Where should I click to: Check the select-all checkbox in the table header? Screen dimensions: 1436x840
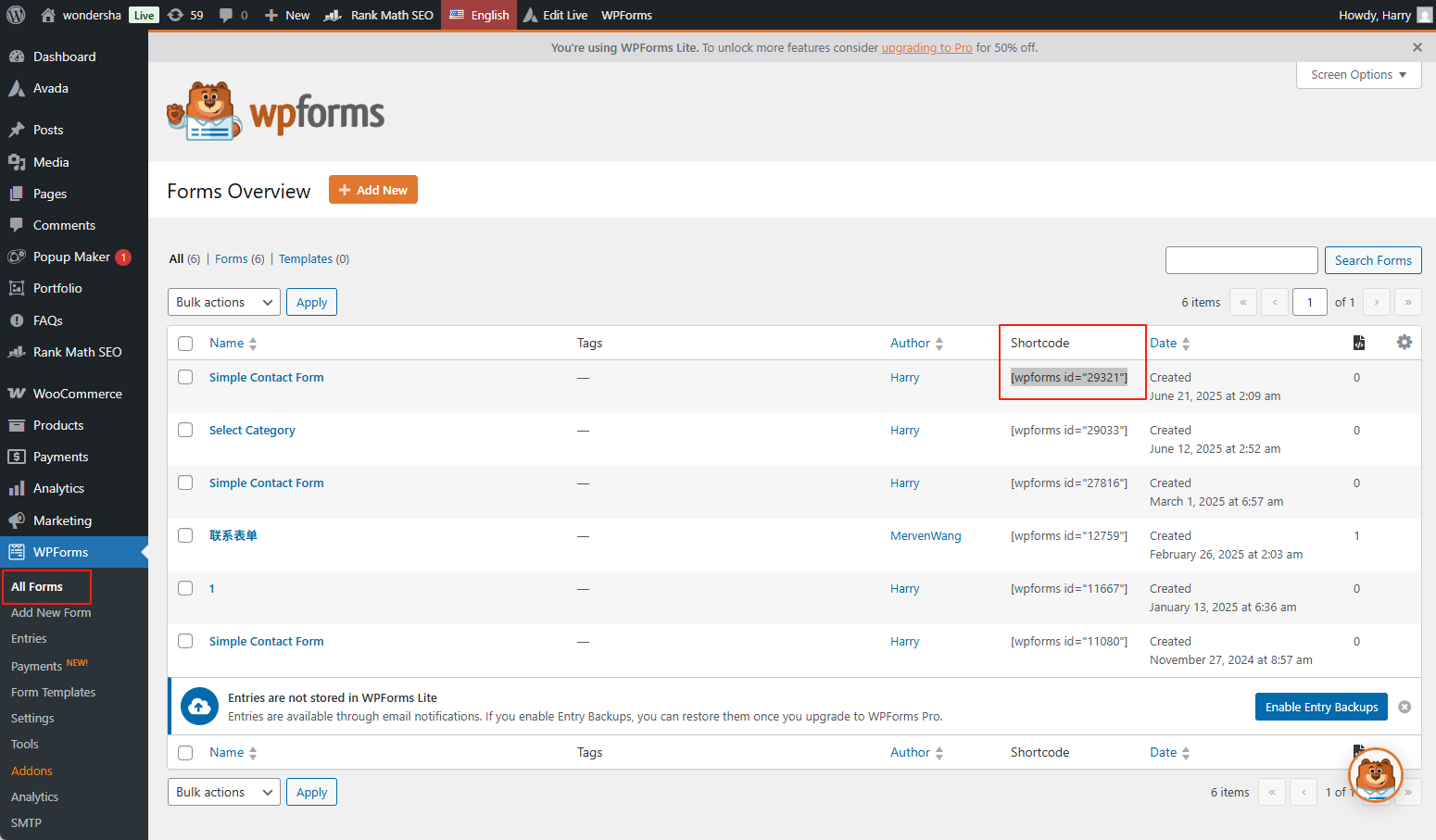tap(185, 342)
